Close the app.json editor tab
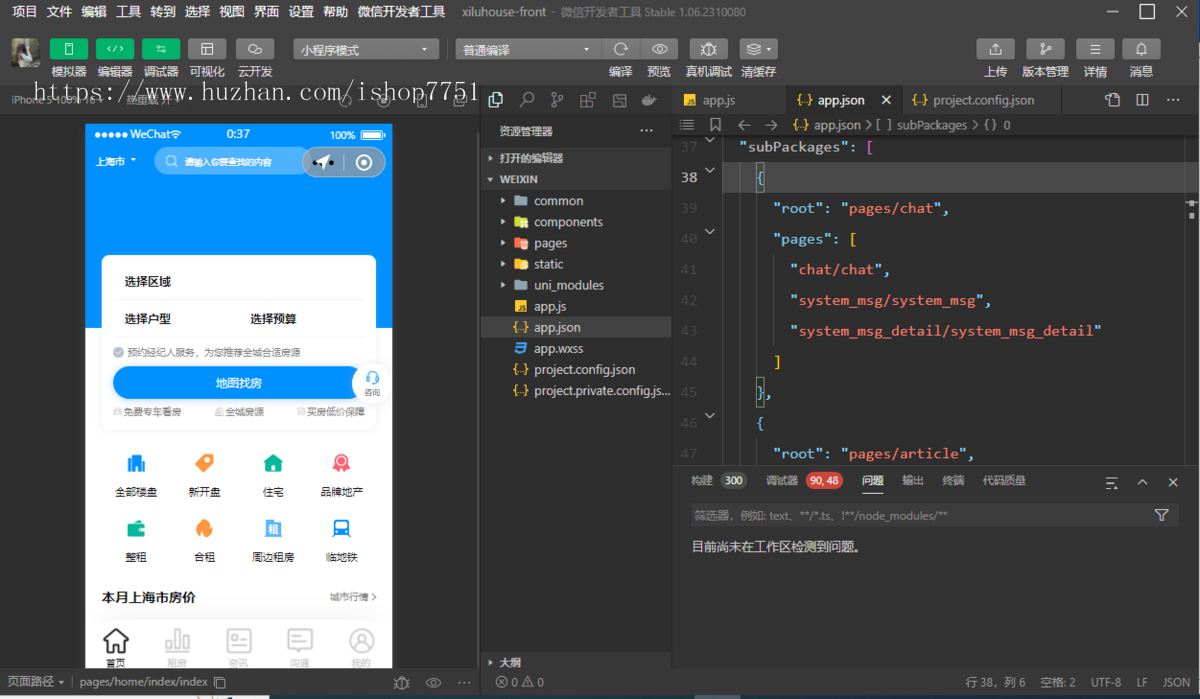 (886, 100)
